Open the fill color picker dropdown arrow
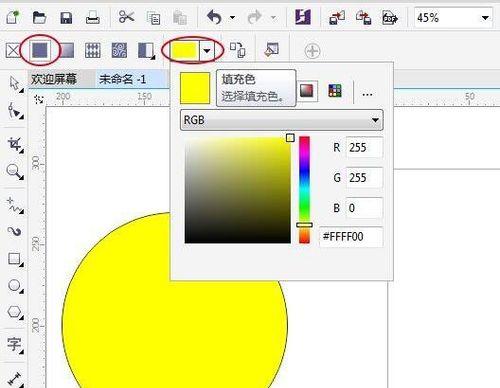Viewport: 500px width, 388px height. tap(207, 51)
